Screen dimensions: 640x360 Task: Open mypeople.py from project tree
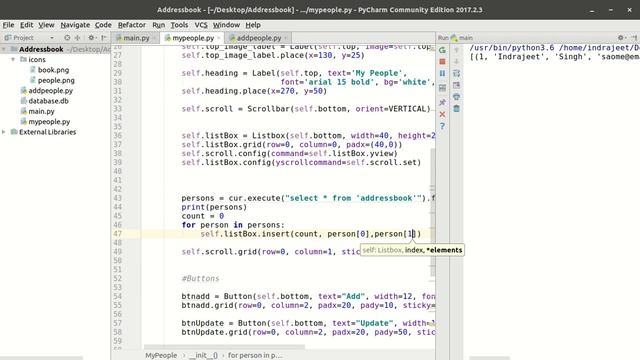[49, 122]
